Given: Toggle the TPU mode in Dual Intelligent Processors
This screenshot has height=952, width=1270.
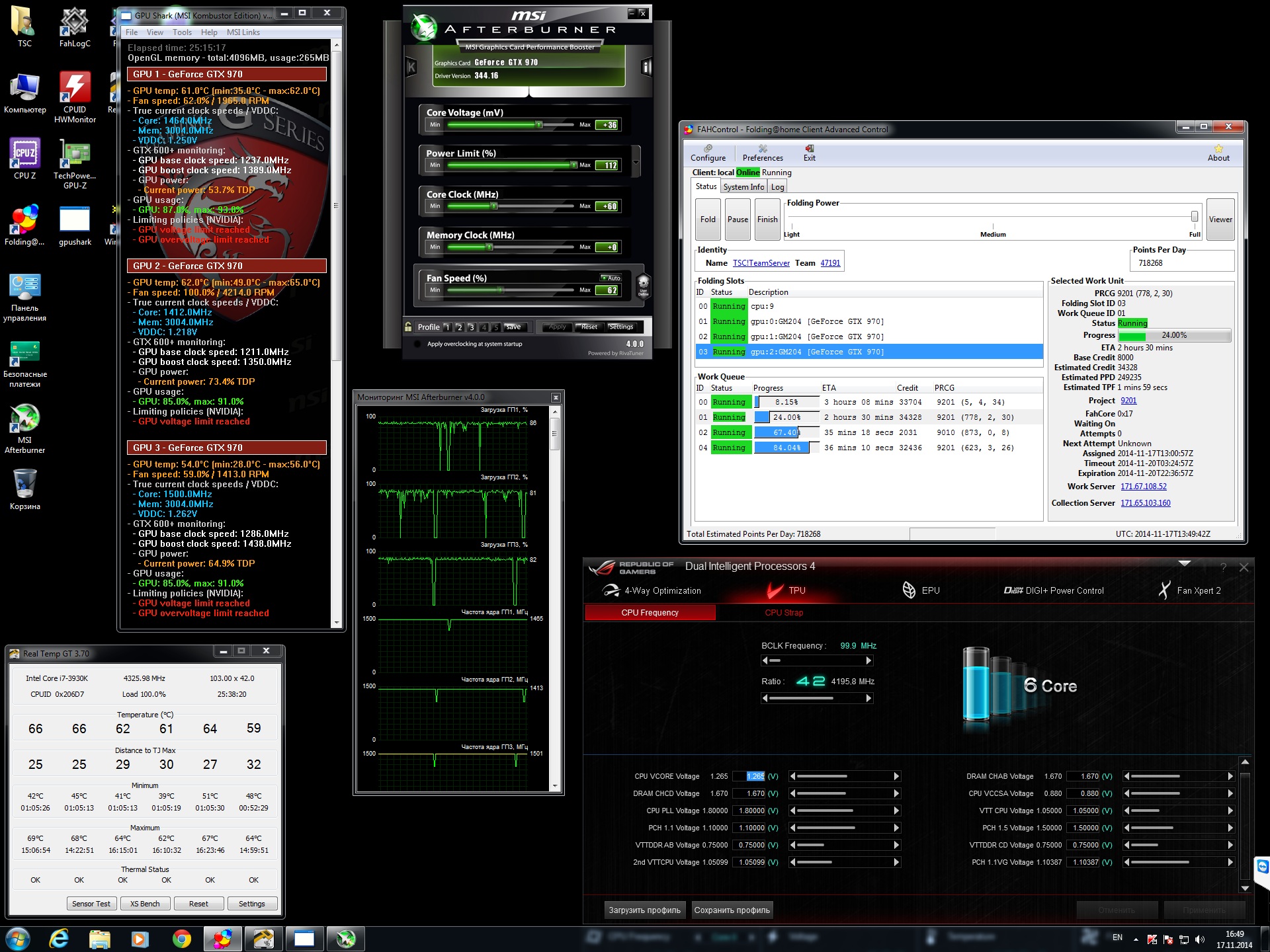Looking at the screenshot, I should tap(786, 590).
